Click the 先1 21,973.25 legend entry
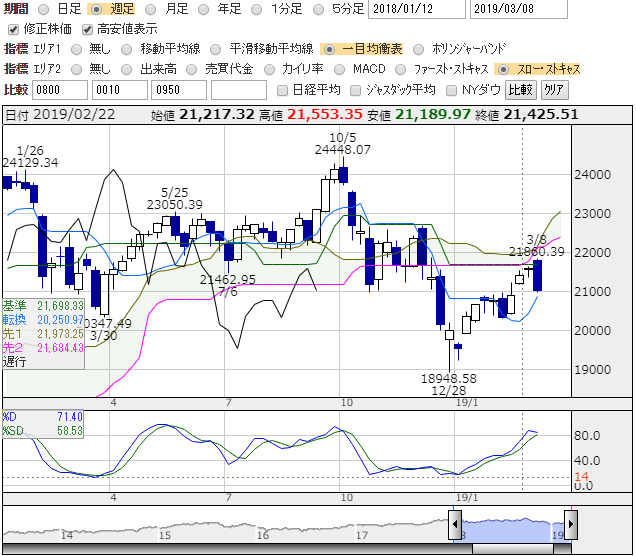Image resolution: width=636 pixels, height=556 pixels. click(43, 334)
